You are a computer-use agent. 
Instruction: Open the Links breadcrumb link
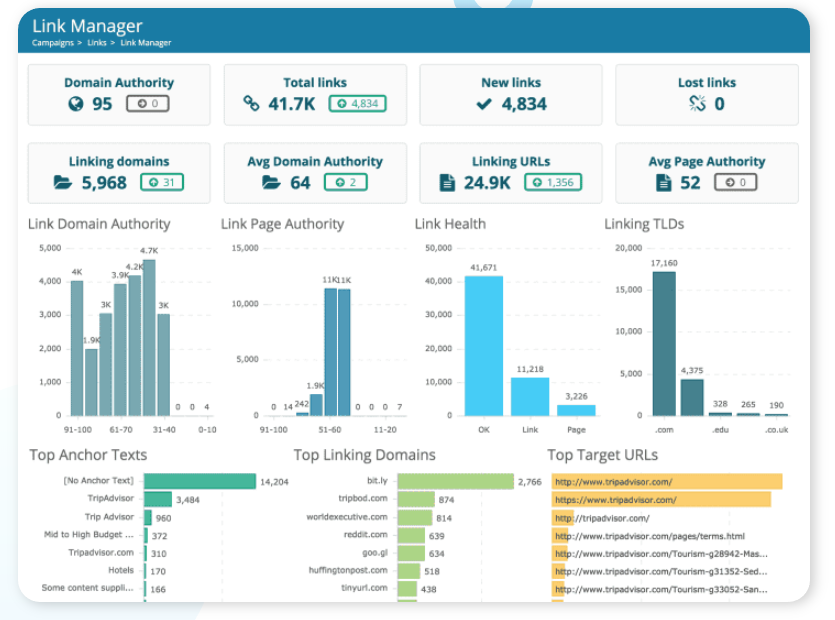pyautogui.click(x=97, y=43)
